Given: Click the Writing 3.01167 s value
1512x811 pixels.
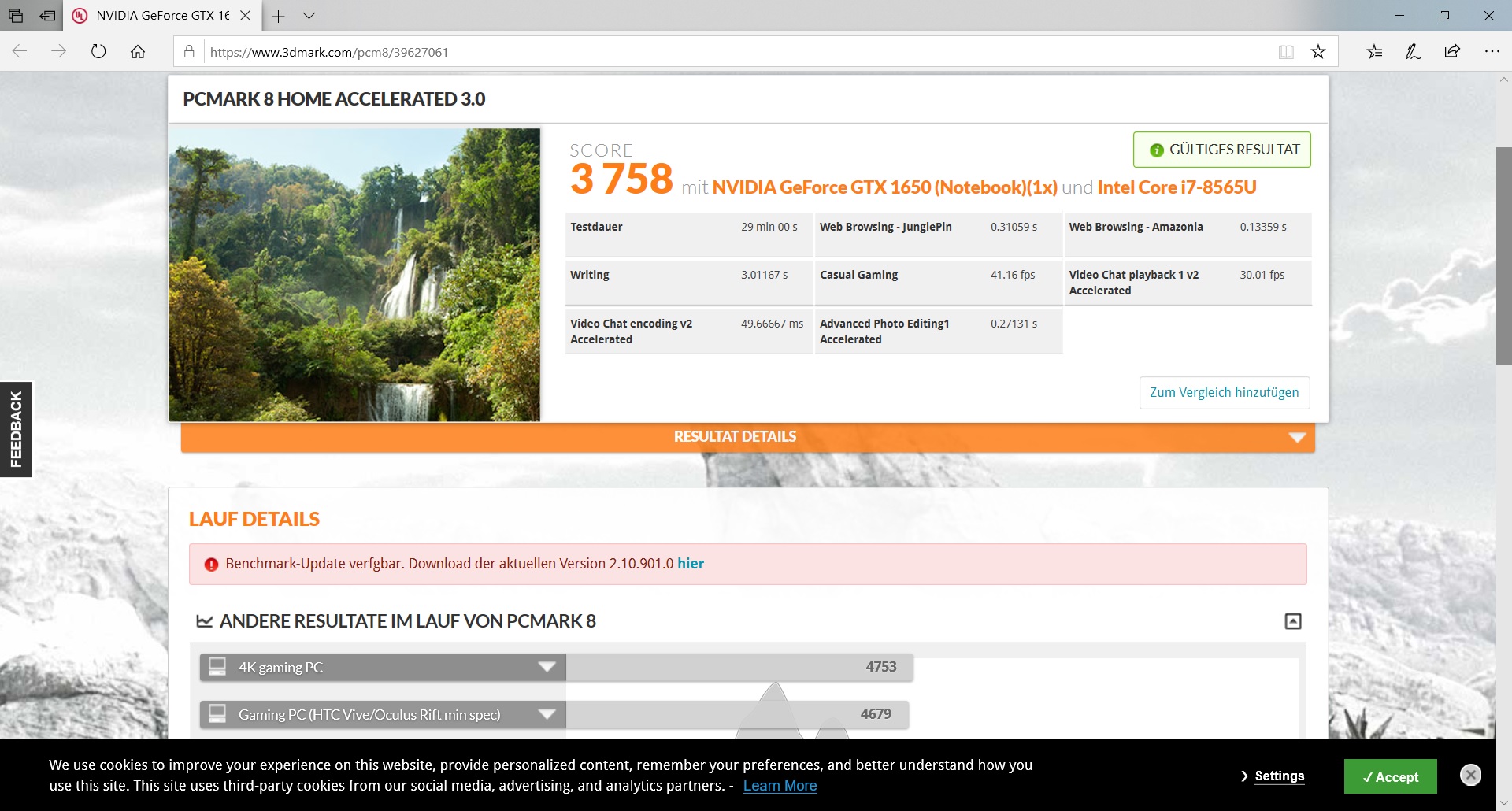Looking at the screenshot, I should pos(764,275).
